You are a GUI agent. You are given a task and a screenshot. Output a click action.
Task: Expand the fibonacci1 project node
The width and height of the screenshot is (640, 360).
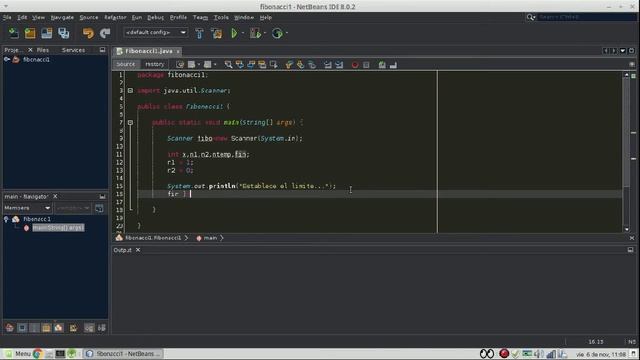7,60
